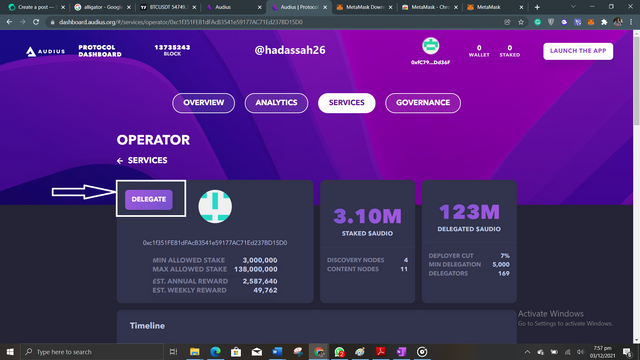
Task: Open the tab search chevron in title bar
Action: (573, 7)
